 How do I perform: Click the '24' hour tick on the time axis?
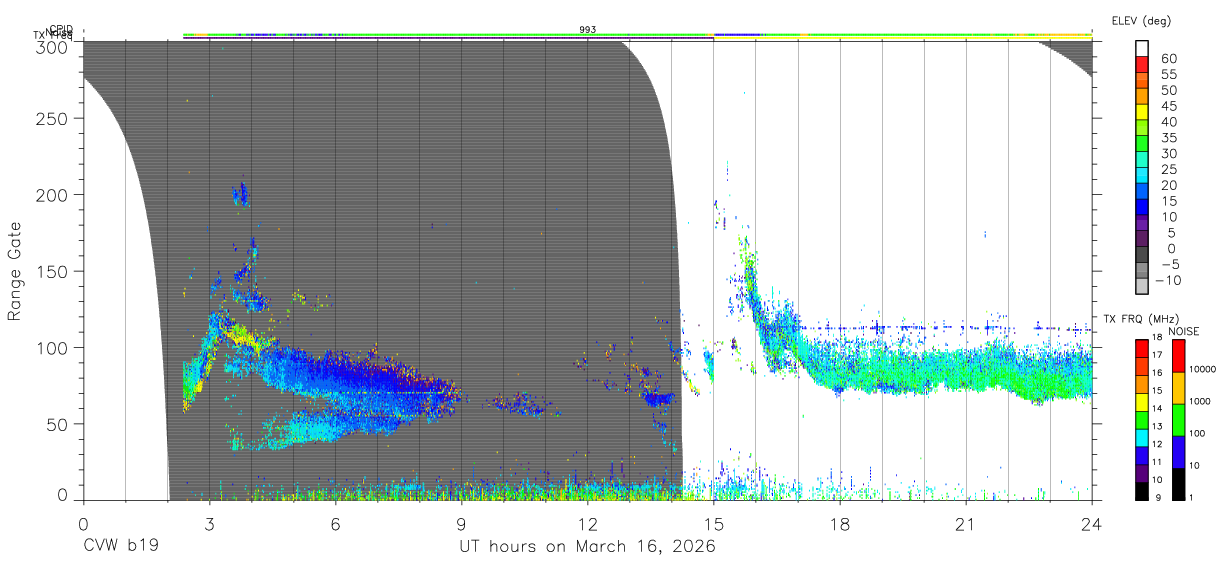pos(1092,523)
